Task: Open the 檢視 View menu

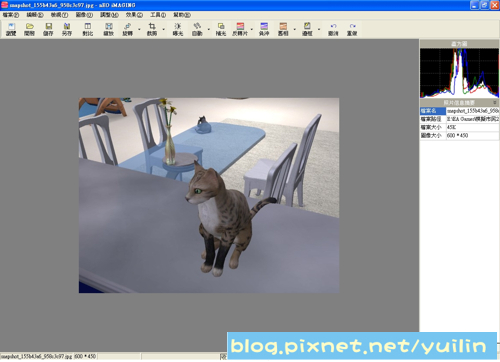Action: coord(59,15)
